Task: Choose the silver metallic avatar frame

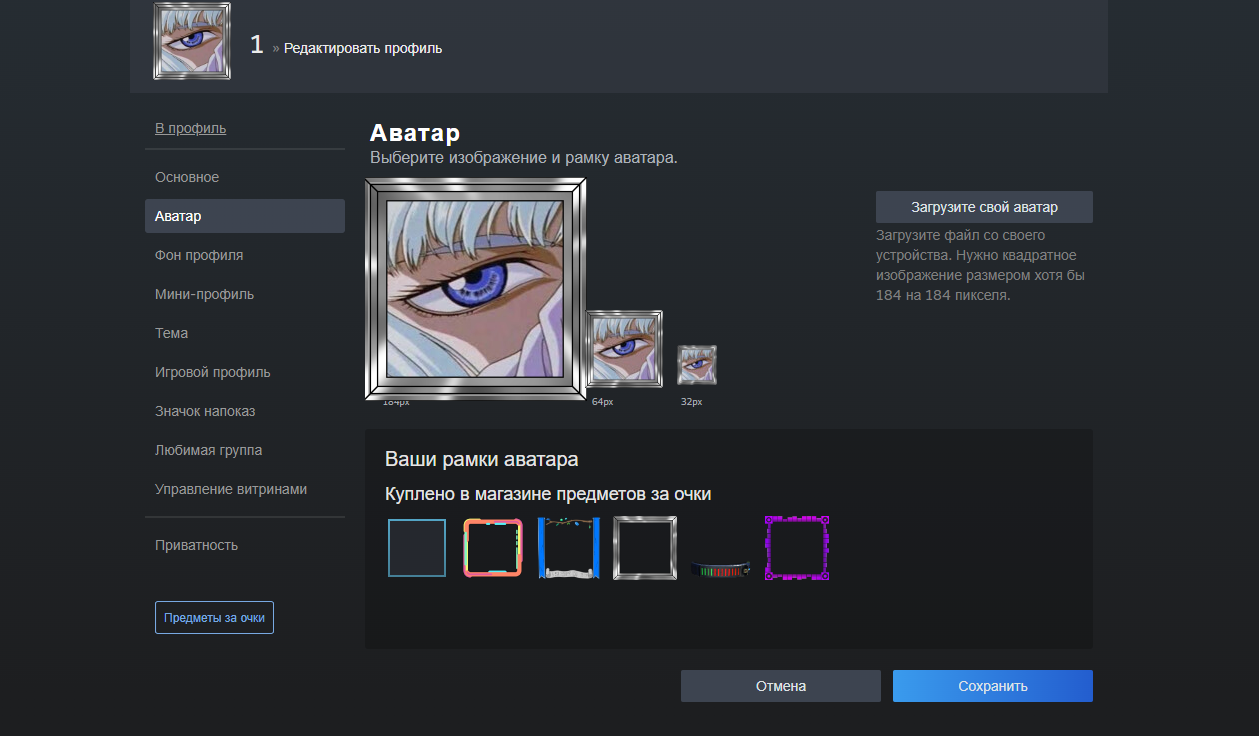Action: [x=645, y=548]
